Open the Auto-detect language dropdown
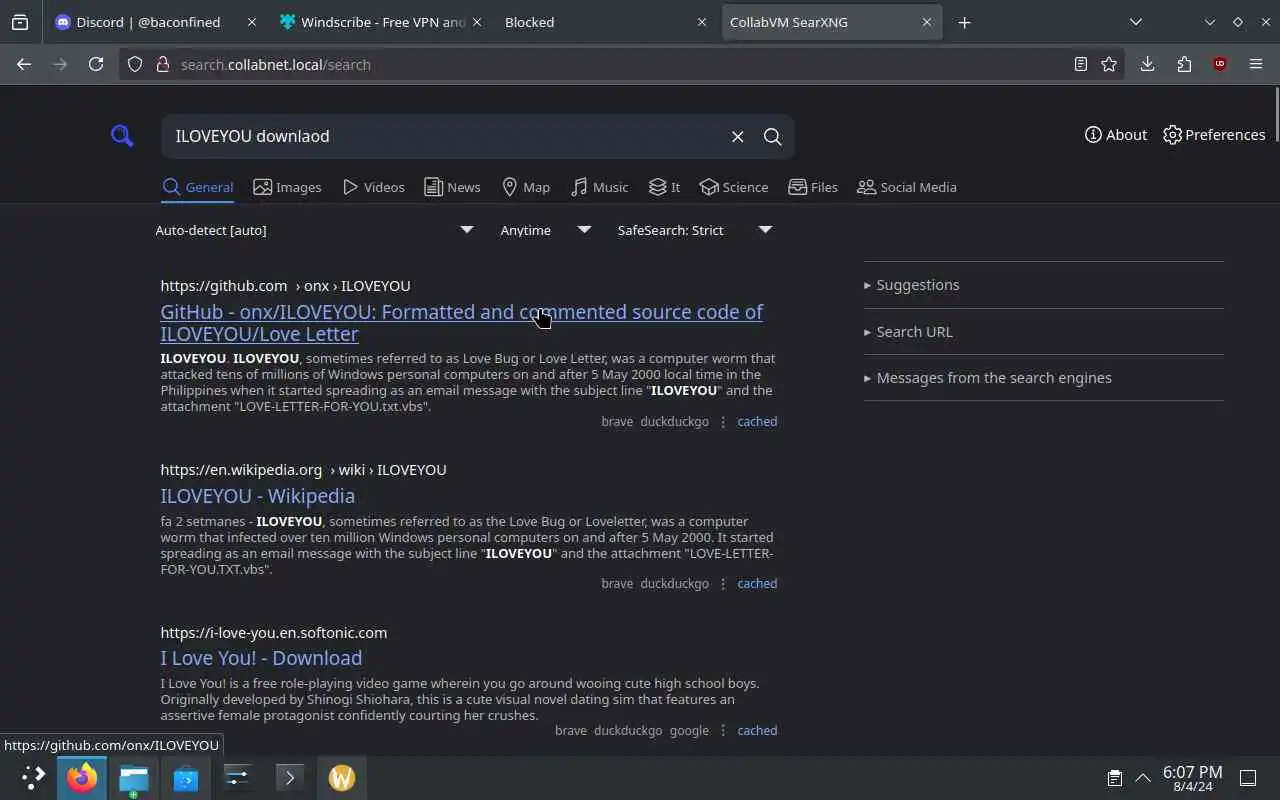The height and width of the screenshot is (800, 1280). [315, 230]
